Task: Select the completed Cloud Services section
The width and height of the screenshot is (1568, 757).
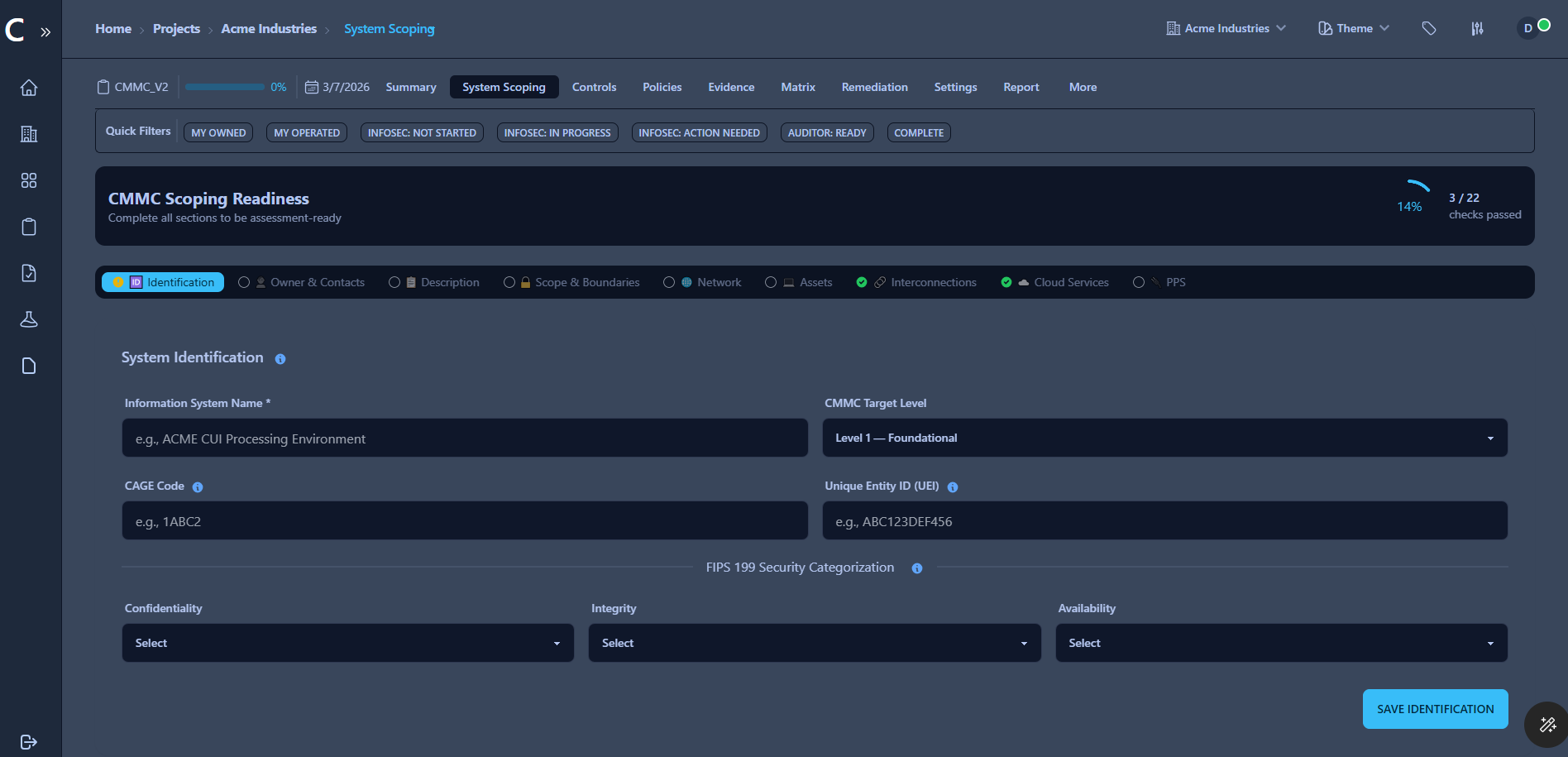Action: [x=1054, y=282]
